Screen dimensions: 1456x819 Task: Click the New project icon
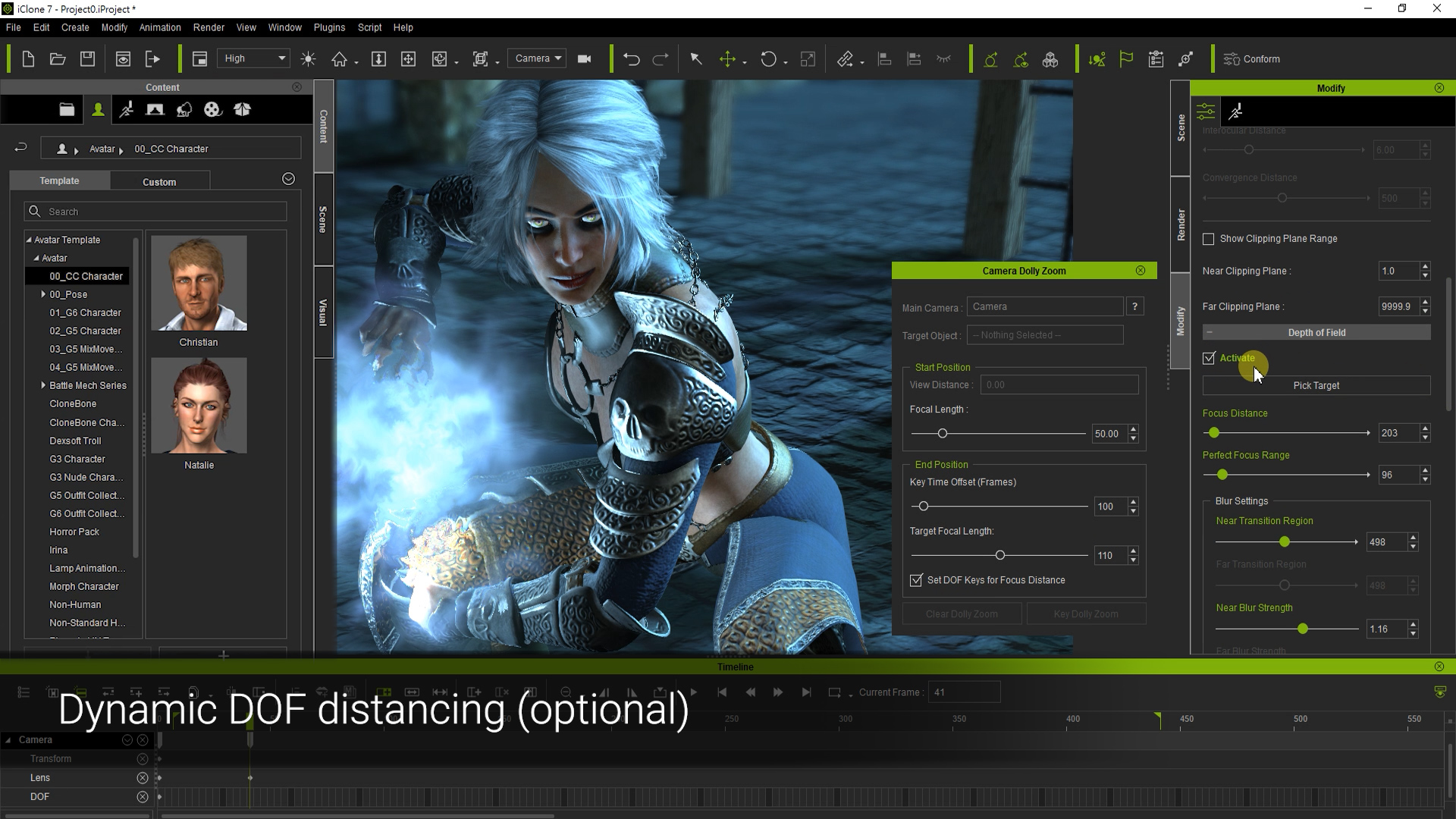tap(28, 59)
